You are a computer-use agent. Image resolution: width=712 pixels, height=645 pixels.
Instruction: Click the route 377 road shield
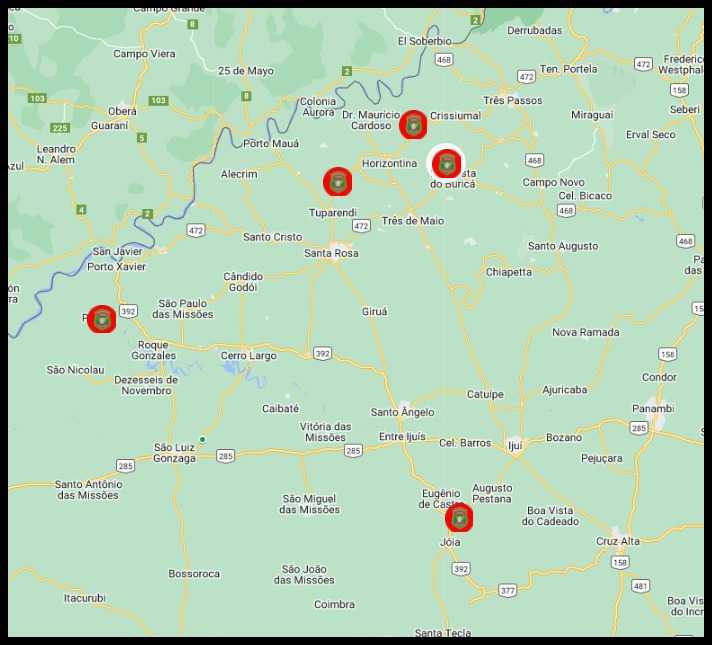coord(507,591)
